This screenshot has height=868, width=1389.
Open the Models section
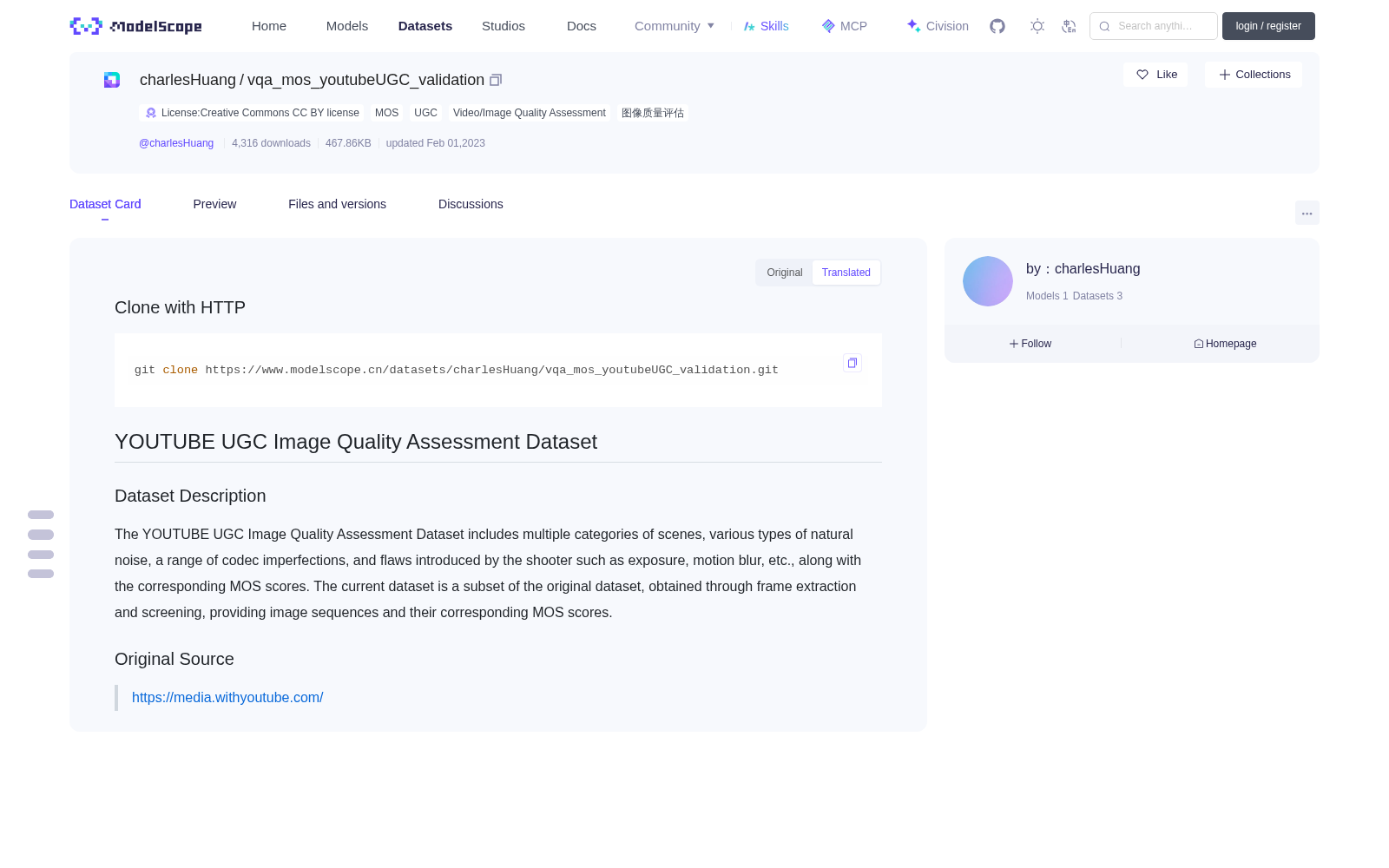tap(347, 26)
